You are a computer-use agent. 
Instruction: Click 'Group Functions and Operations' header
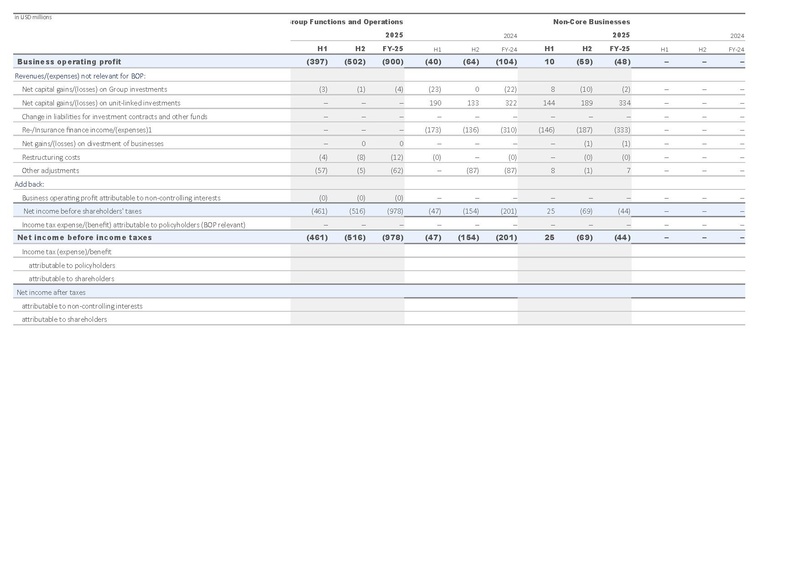pos(347,22)
